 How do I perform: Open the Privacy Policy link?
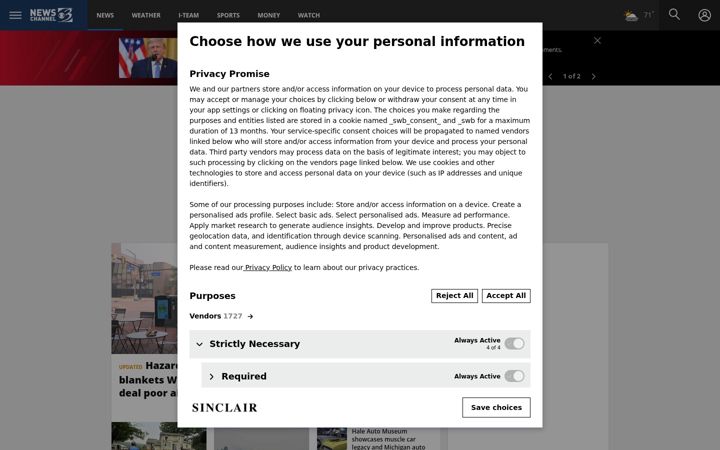[268, 267]
